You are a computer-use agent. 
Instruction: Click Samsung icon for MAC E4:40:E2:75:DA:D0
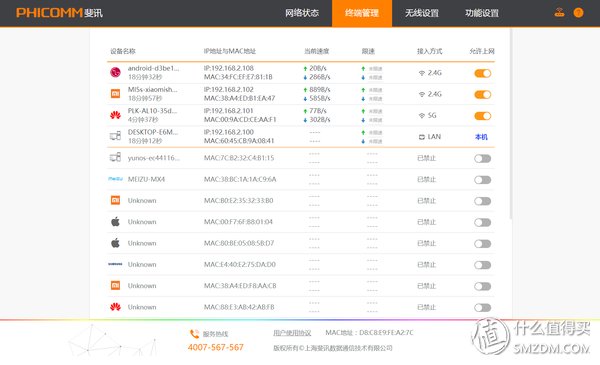point(115,264)
